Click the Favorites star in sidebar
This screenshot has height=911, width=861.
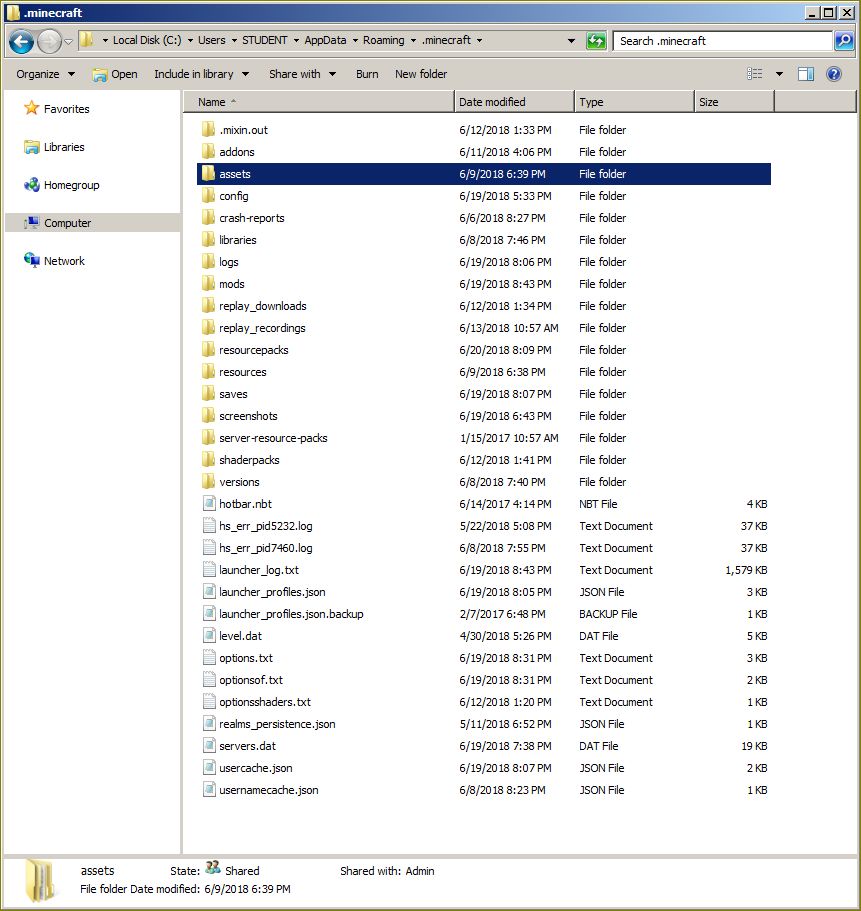tap(32, 109)
